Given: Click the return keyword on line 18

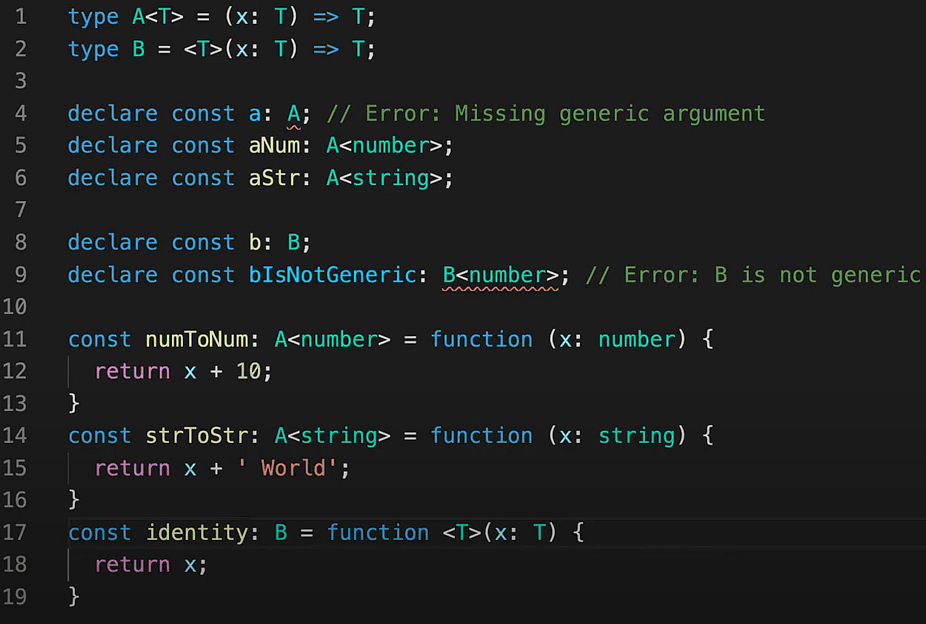Looking at the screenshot, I should click(x=132, y=565).
